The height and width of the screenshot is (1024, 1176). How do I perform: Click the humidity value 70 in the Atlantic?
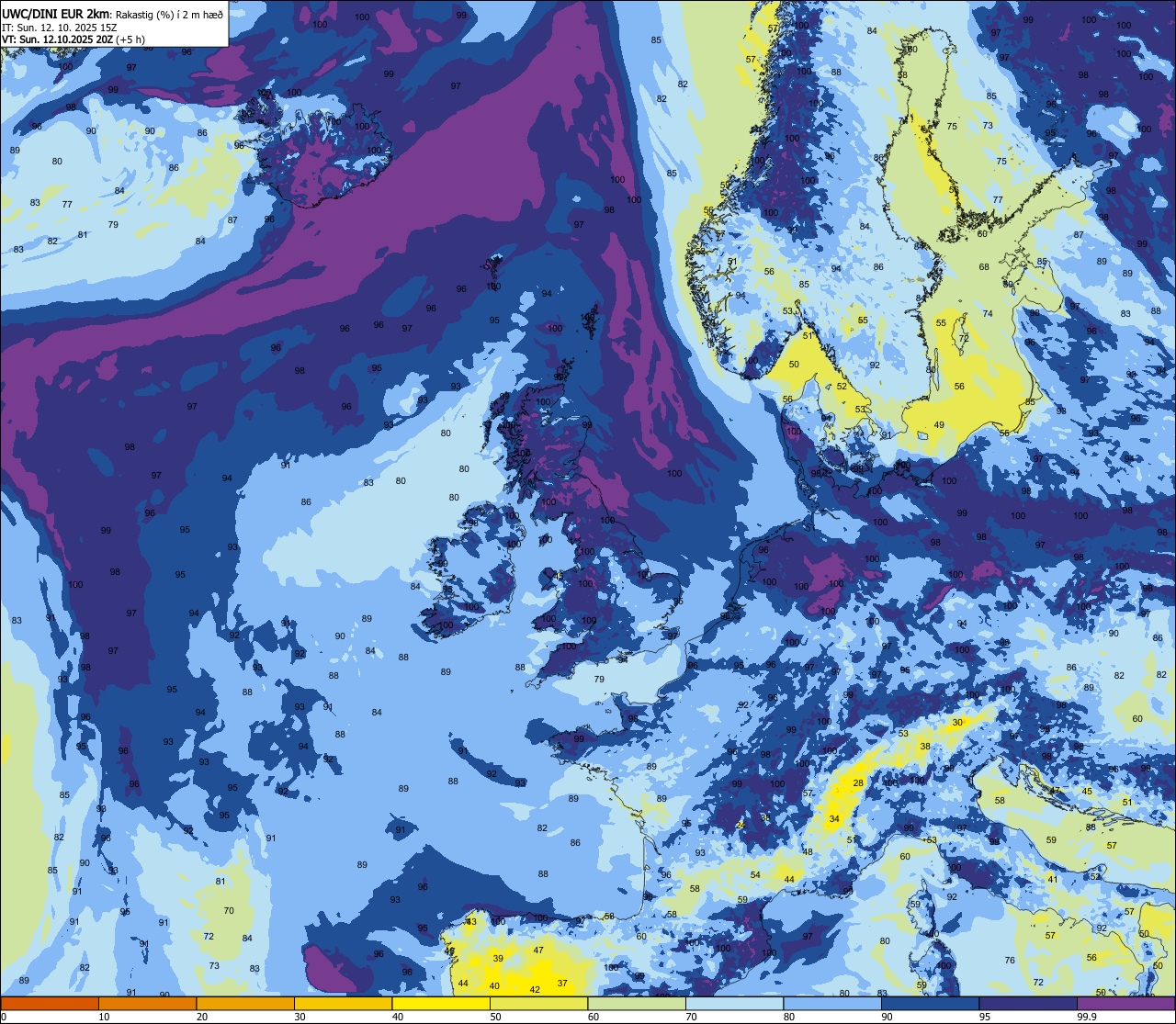click(229, 911)
